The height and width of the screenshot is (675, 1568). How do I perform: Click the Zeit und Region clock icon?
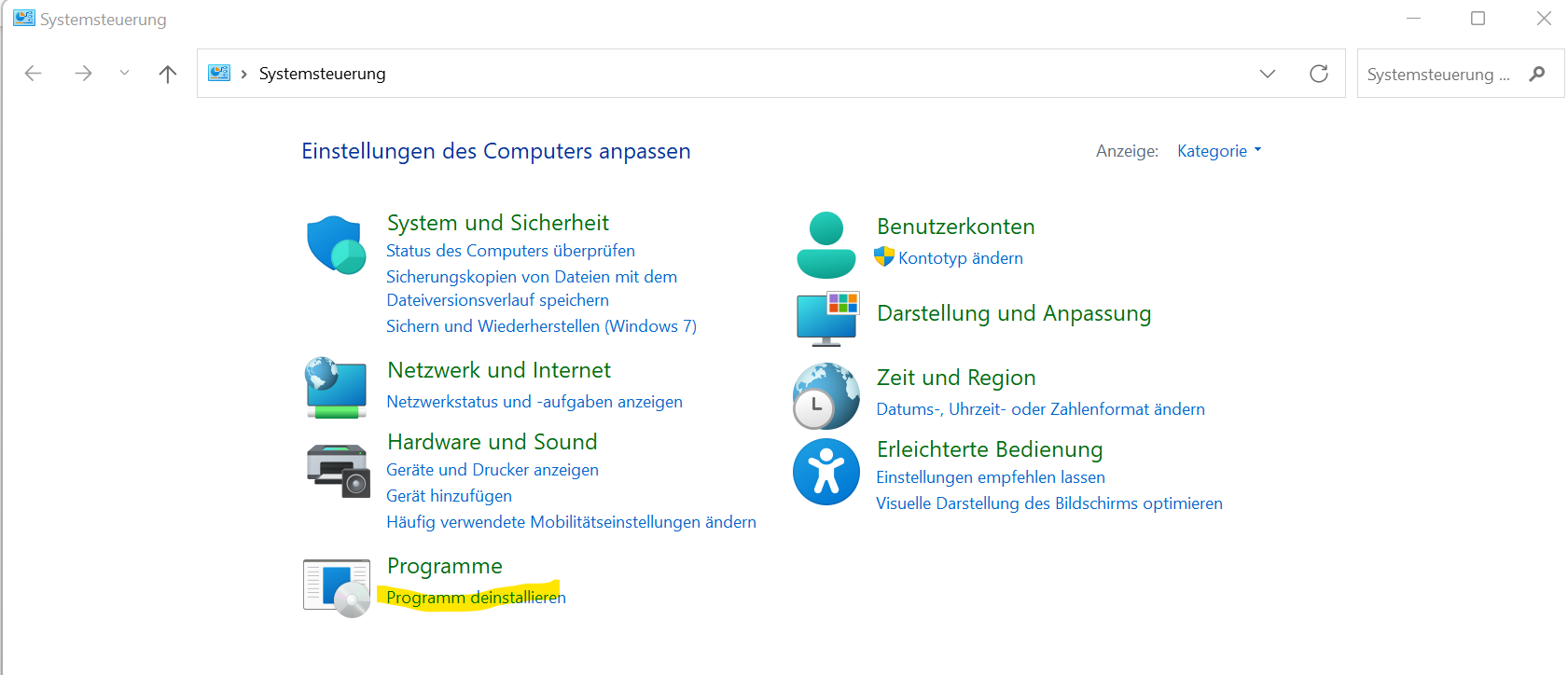tap(826, 396)
